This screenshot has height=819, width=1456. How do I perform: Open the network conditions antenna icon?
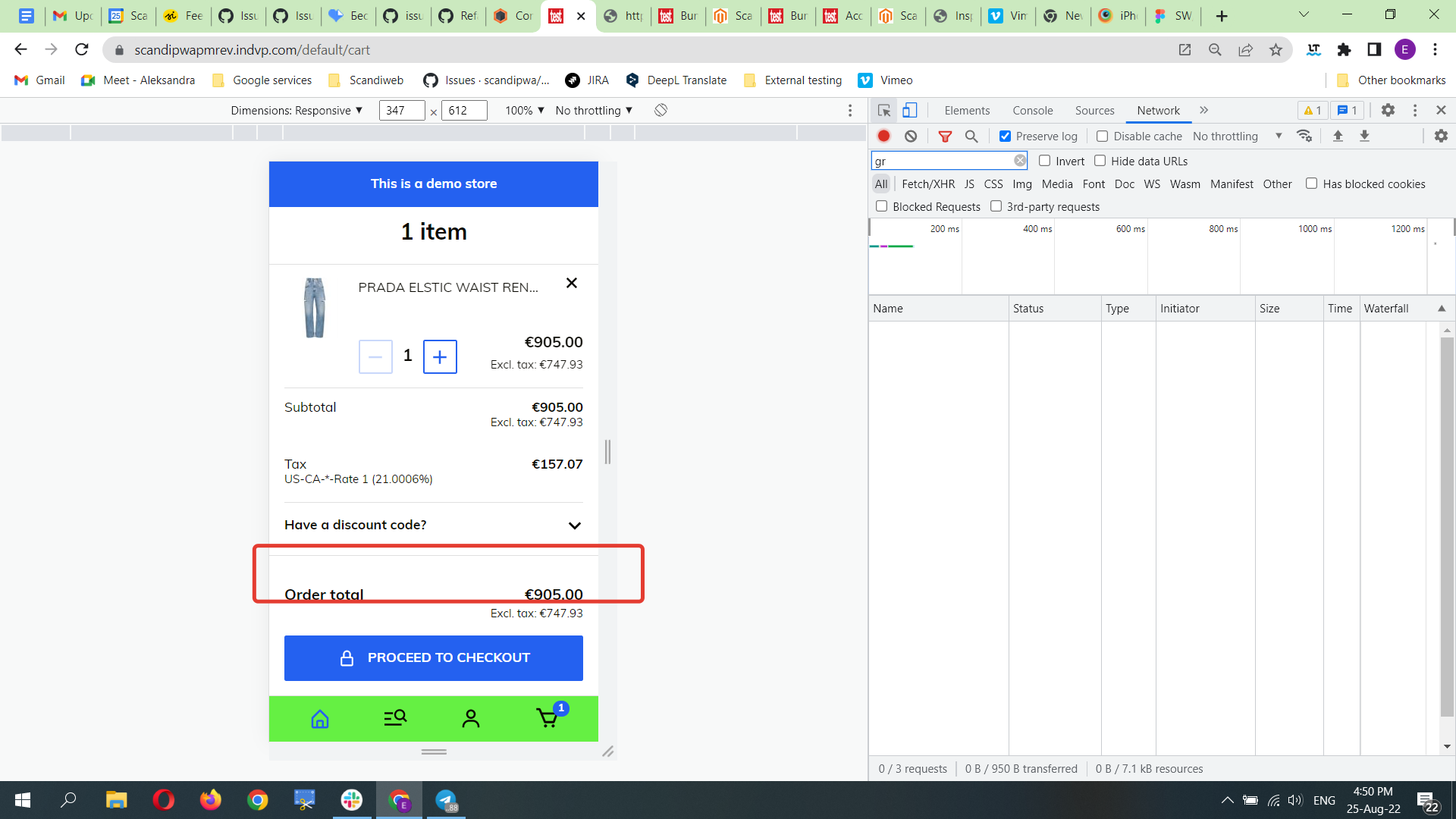(1304, 136)
